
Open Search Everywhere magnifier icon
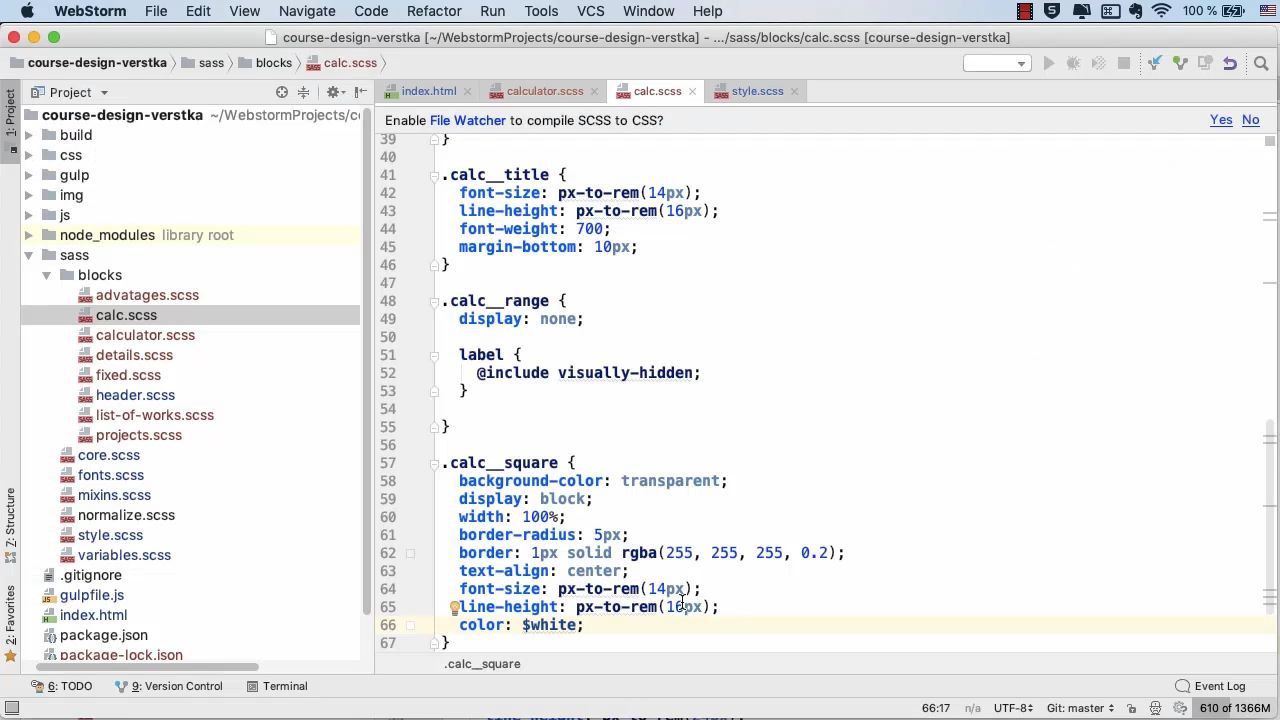pyautogui.click(x=1261, y=63)
